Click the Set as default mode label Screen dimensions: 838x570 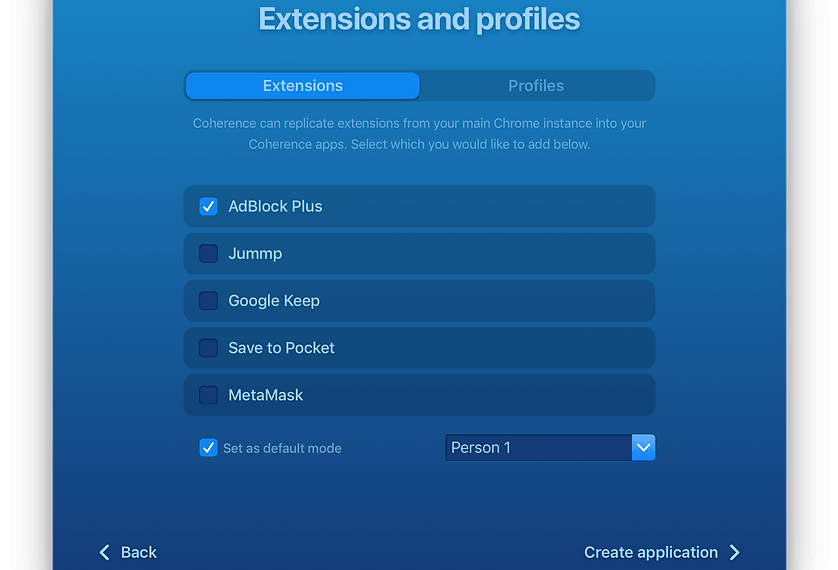pos(282,448)
